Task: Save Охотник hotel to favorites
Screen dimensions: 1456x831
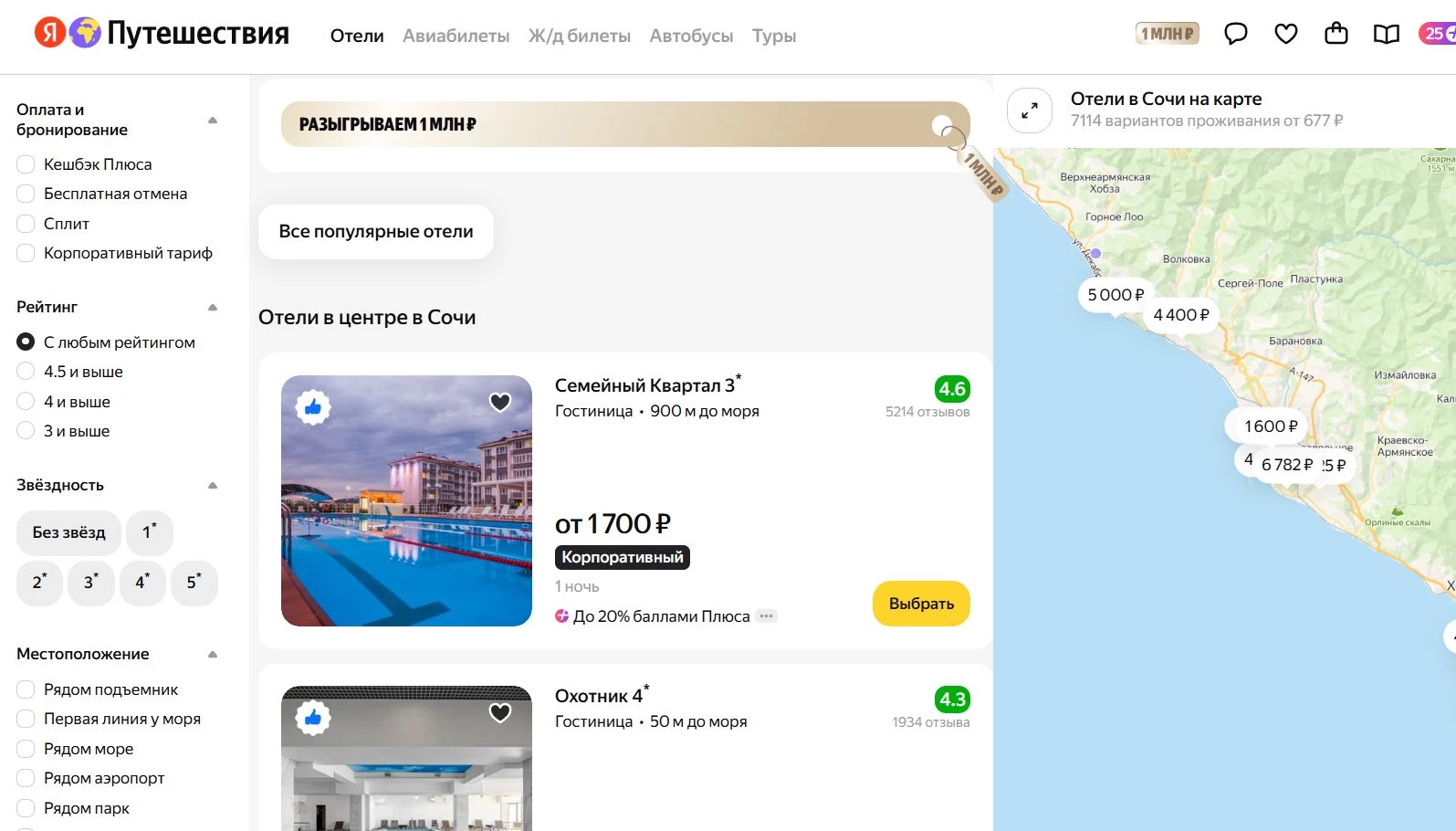Action: (500, 712)
